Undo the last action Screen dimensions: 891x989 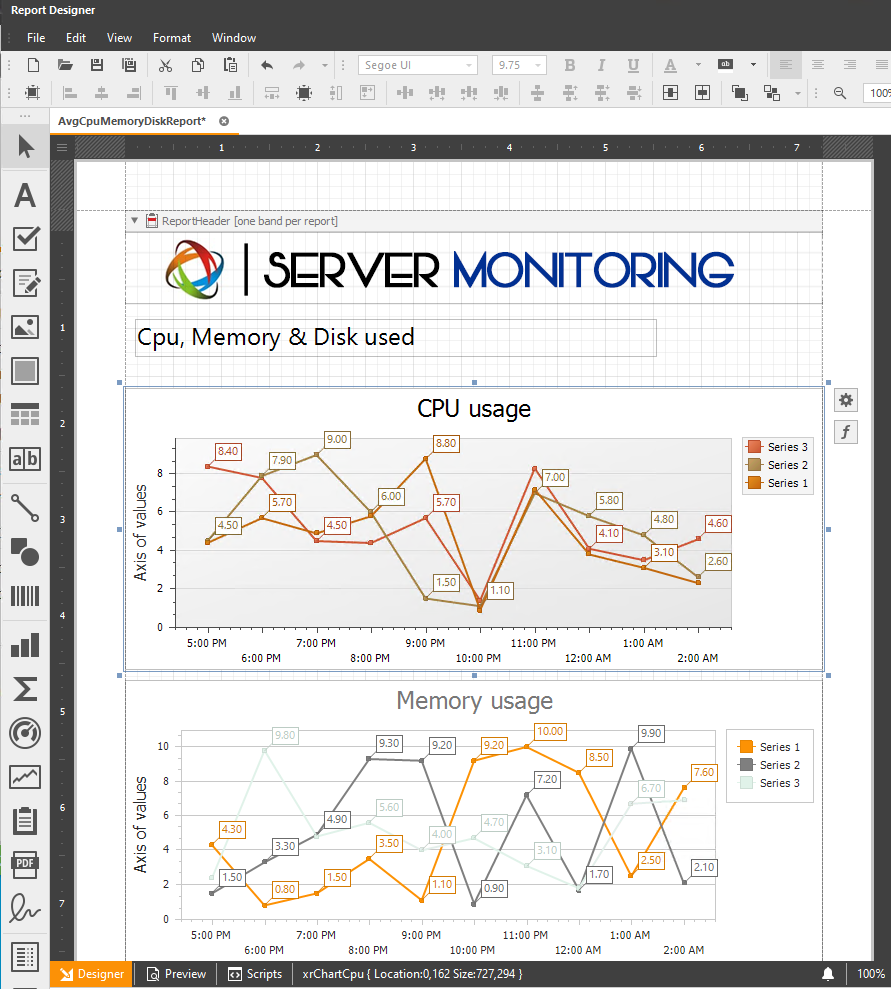[x=267, y=65]
